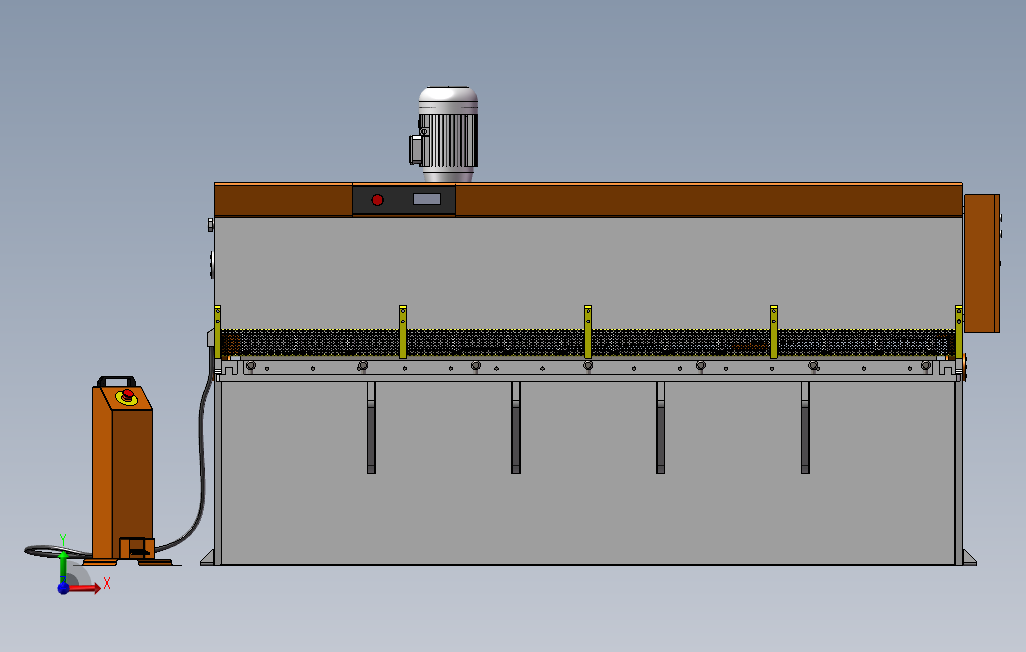Select the leftmost yellow guard bracket
This screenshot has height=652, width=1026.
[x=217, y=332]
